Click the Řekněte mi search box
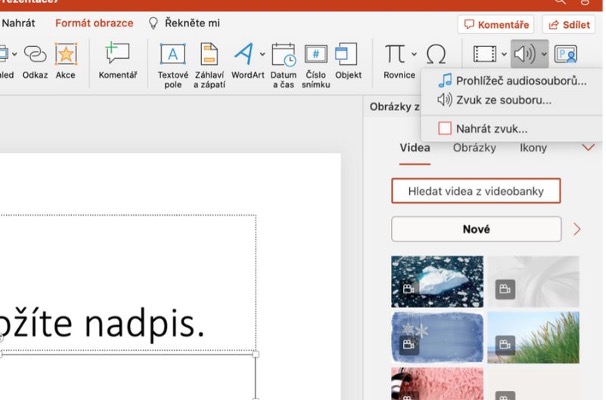This screenshot has width=606, height=400. point(184,23)
